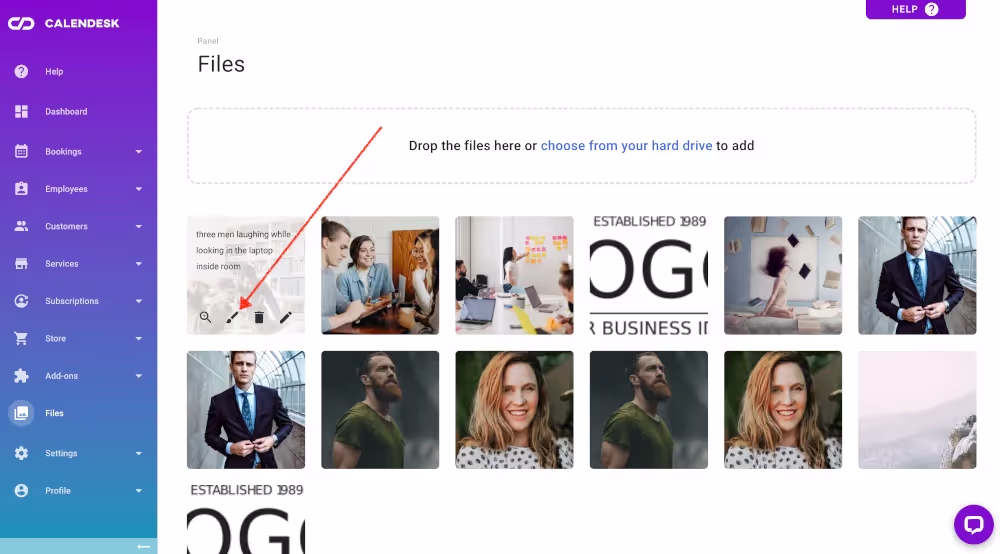The height and width of the screenshot is (554, 1000).
Task: Select the flying books woman thumbnail
Action: tap(783, 275)
